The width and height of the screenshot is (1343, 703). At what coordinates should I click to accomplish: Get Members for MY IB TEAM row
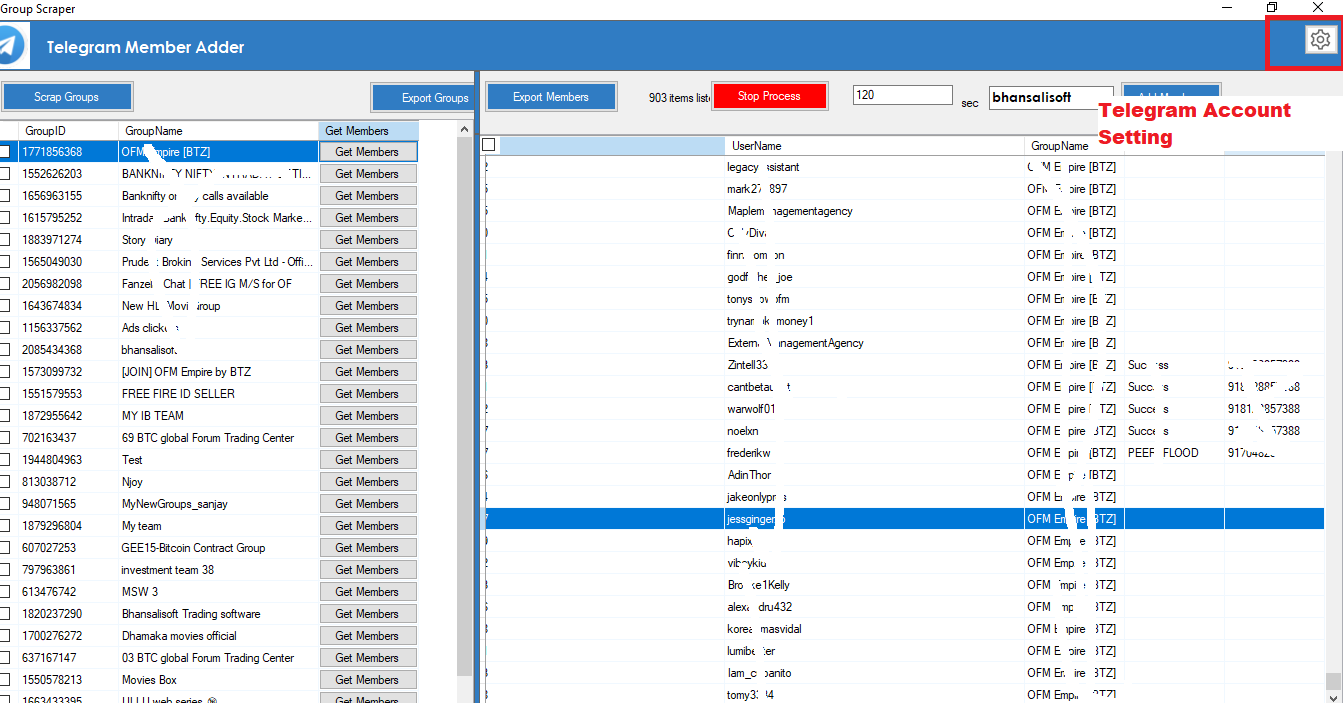(x=367, y=416)
